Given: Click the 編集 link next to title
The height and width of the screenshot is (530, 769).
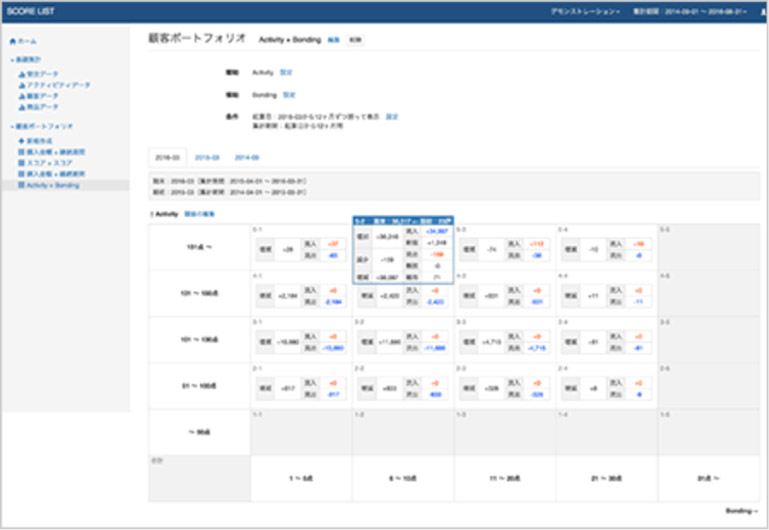Looking at the screenshot, I should (x=334, y=40).
